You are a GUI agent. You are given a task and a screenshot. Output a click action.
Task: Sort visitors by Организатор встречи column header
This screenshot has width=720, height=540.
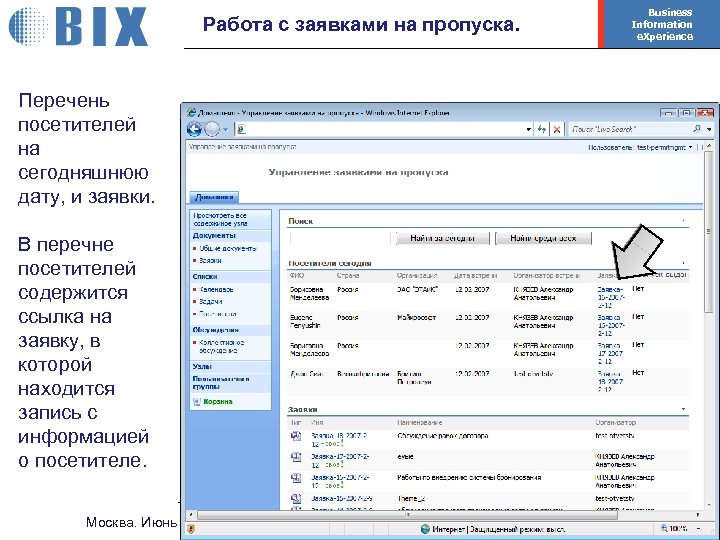point(546,276)
